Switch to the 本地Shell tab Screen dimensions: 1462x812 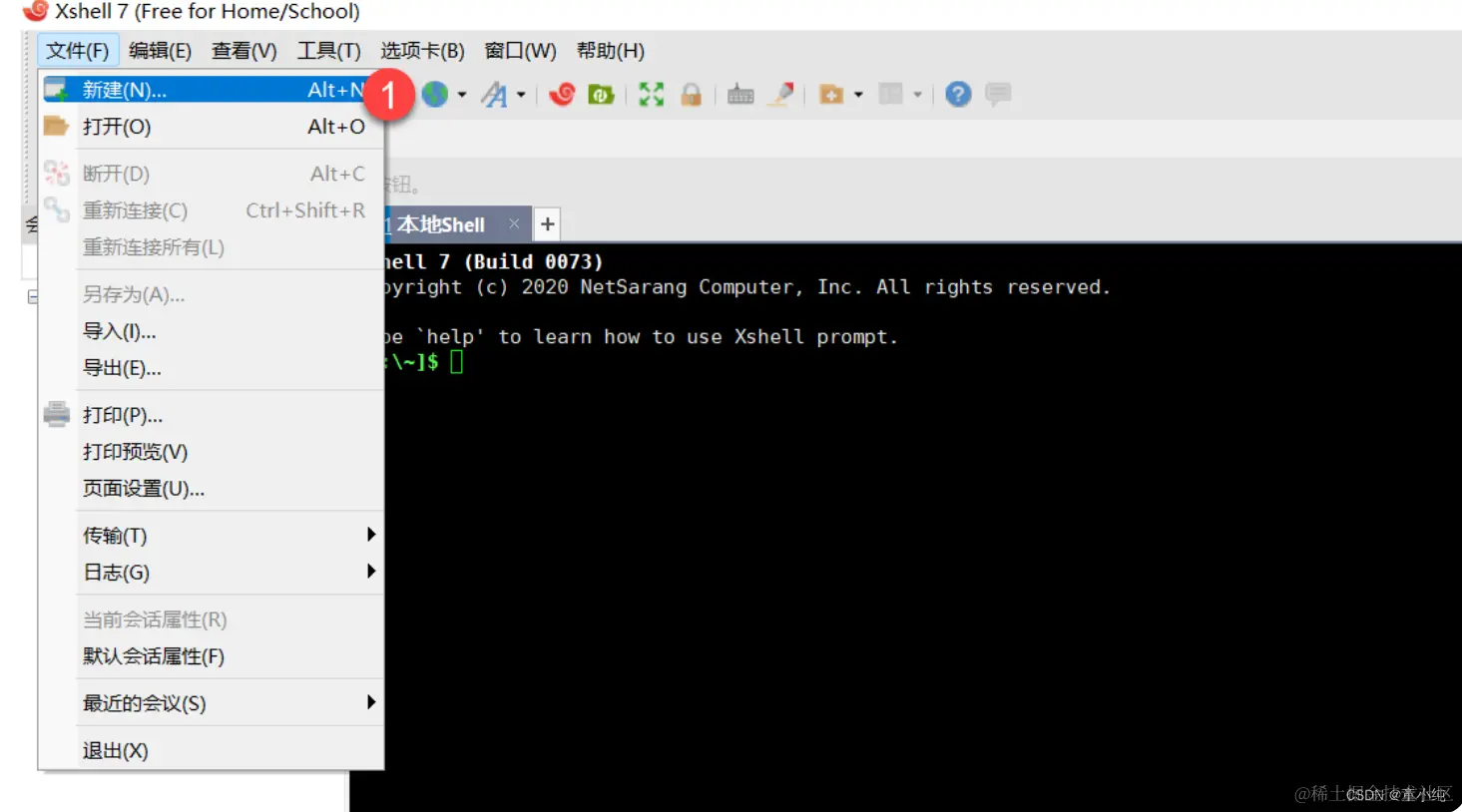point(441,224)
